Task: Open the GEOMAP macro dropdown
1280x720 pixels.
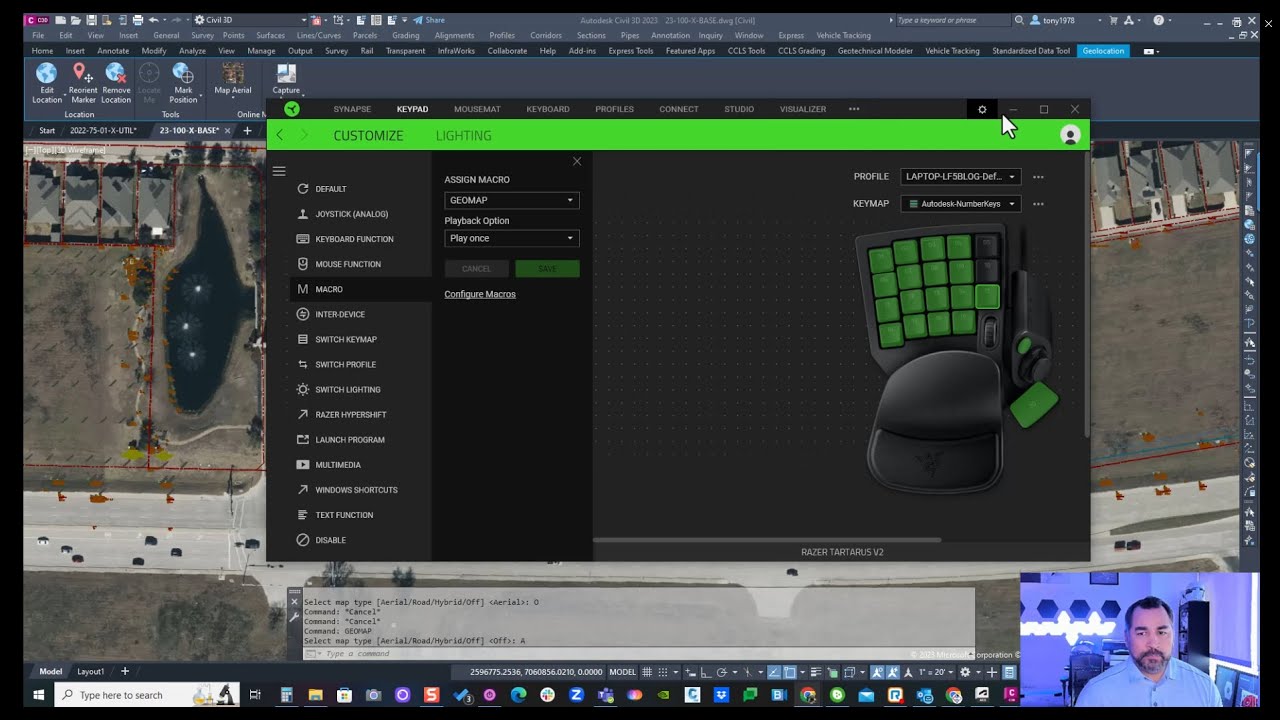Action: 512,200
